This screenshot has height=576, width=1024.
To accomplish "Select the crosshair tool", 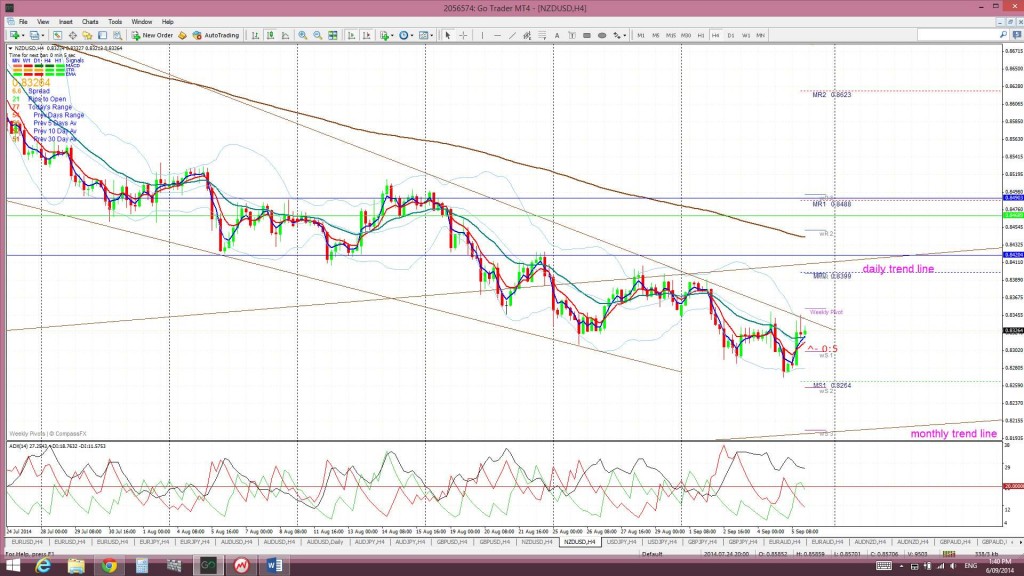I will [x=462, y=35].
